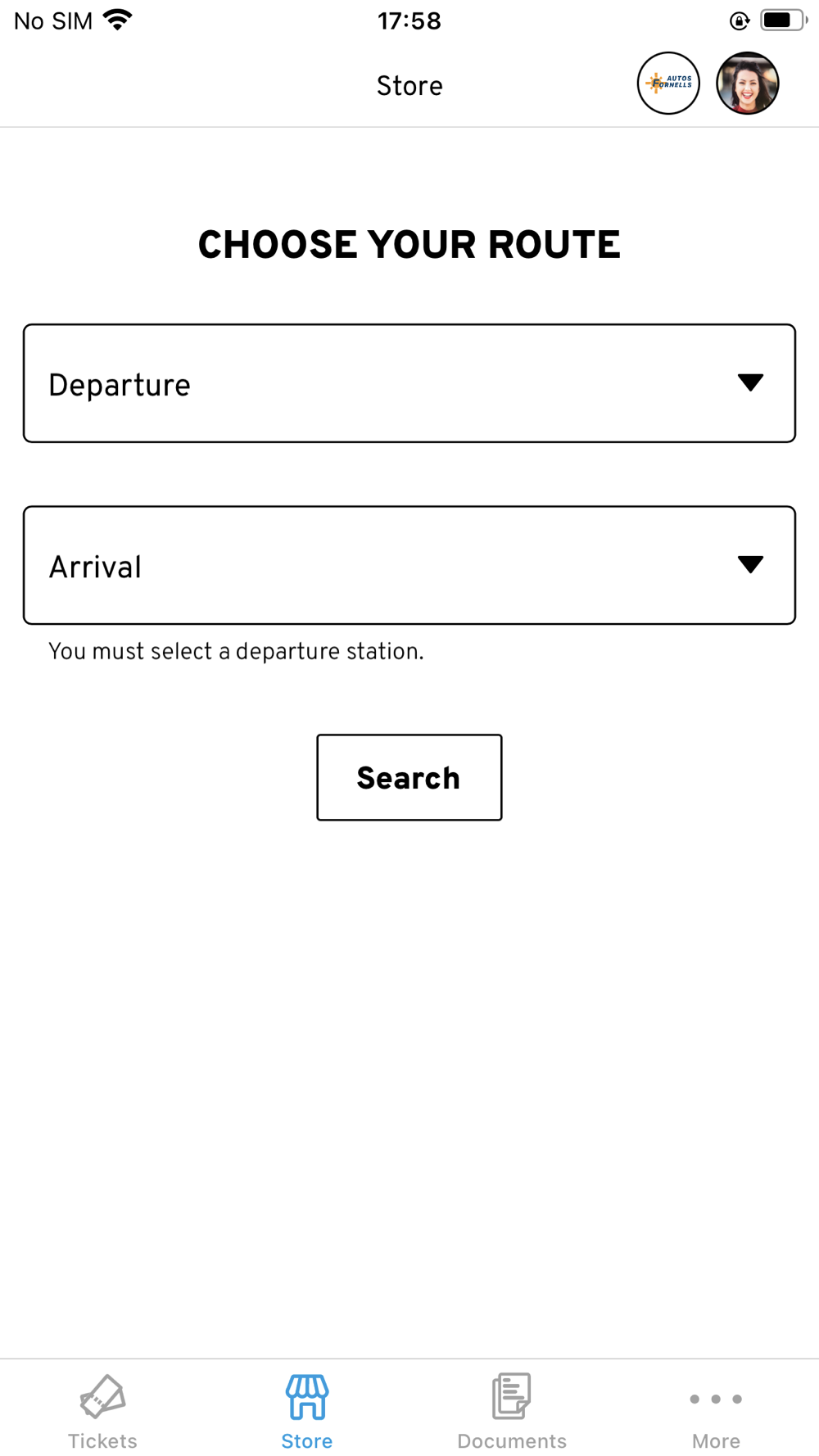The width and height of the screenshot is (819, 1456).
Task: Tap the battery status icon
Action: click(782, 20)
